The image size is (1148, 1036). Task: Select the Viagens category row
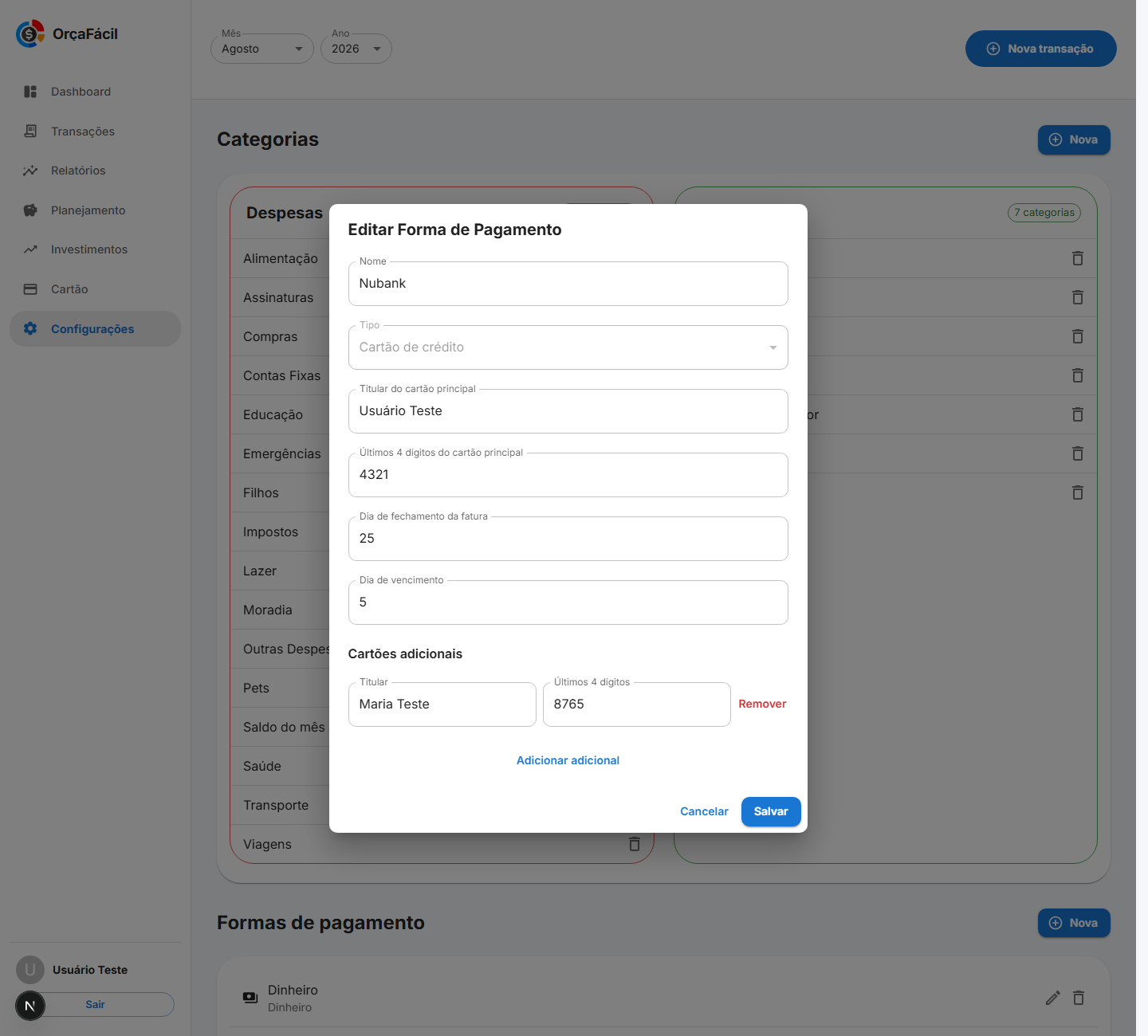(x=442, y=844)
